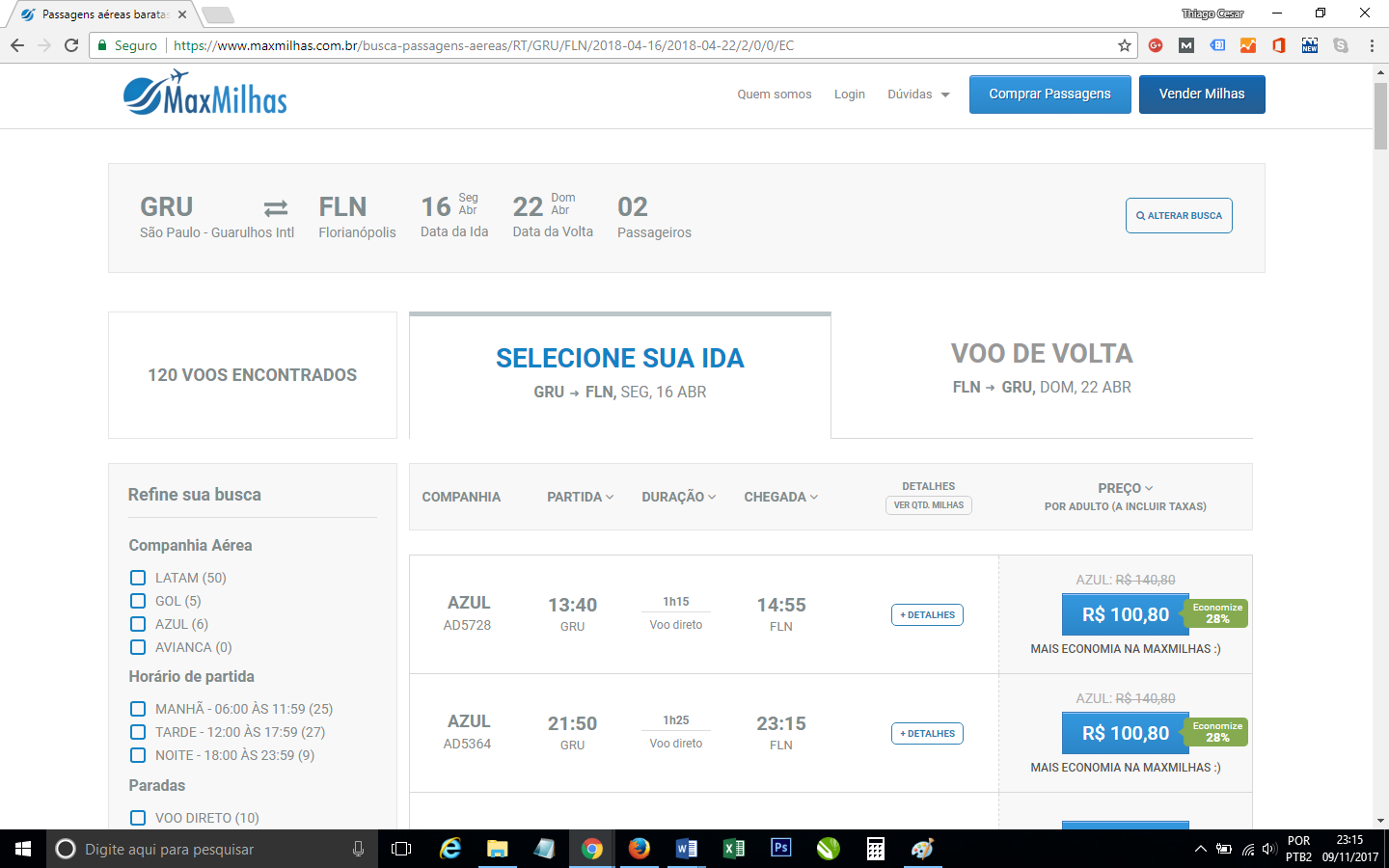Open volume control in system tray
The image size is (1389, 868).
[1269, 850]
